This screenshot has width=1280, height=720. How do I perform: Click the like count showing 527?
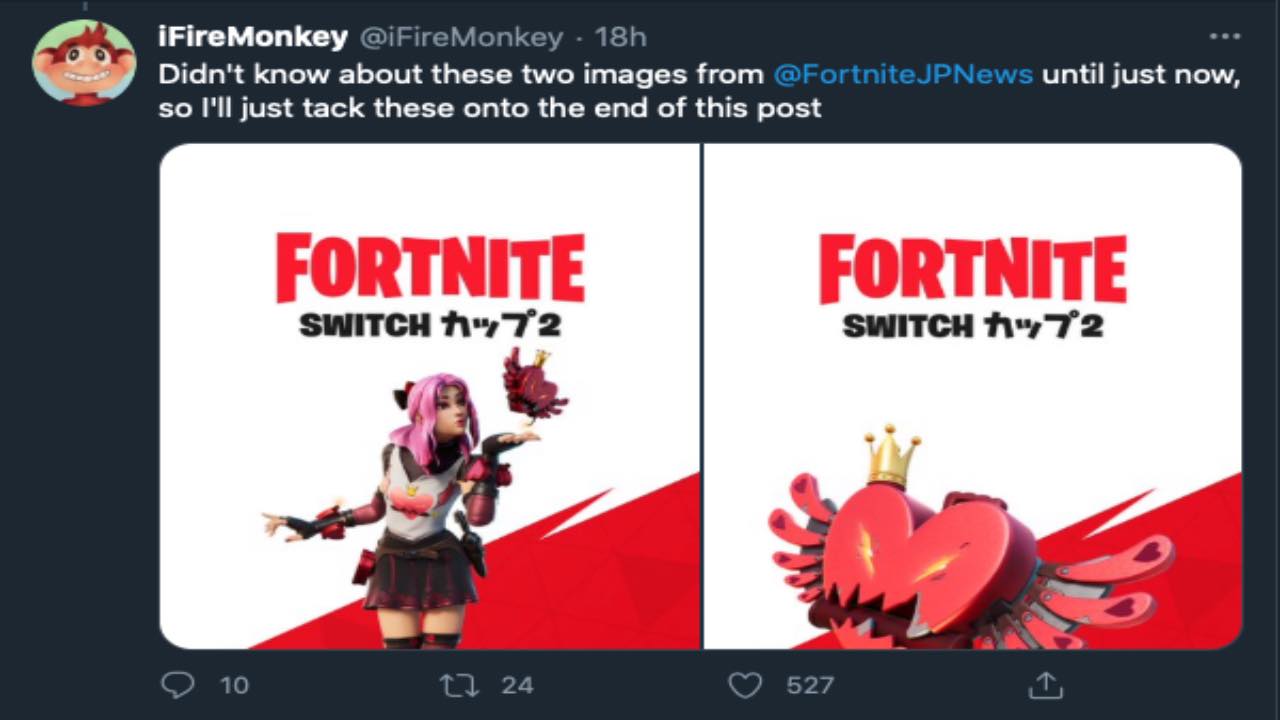pos(809,685)
